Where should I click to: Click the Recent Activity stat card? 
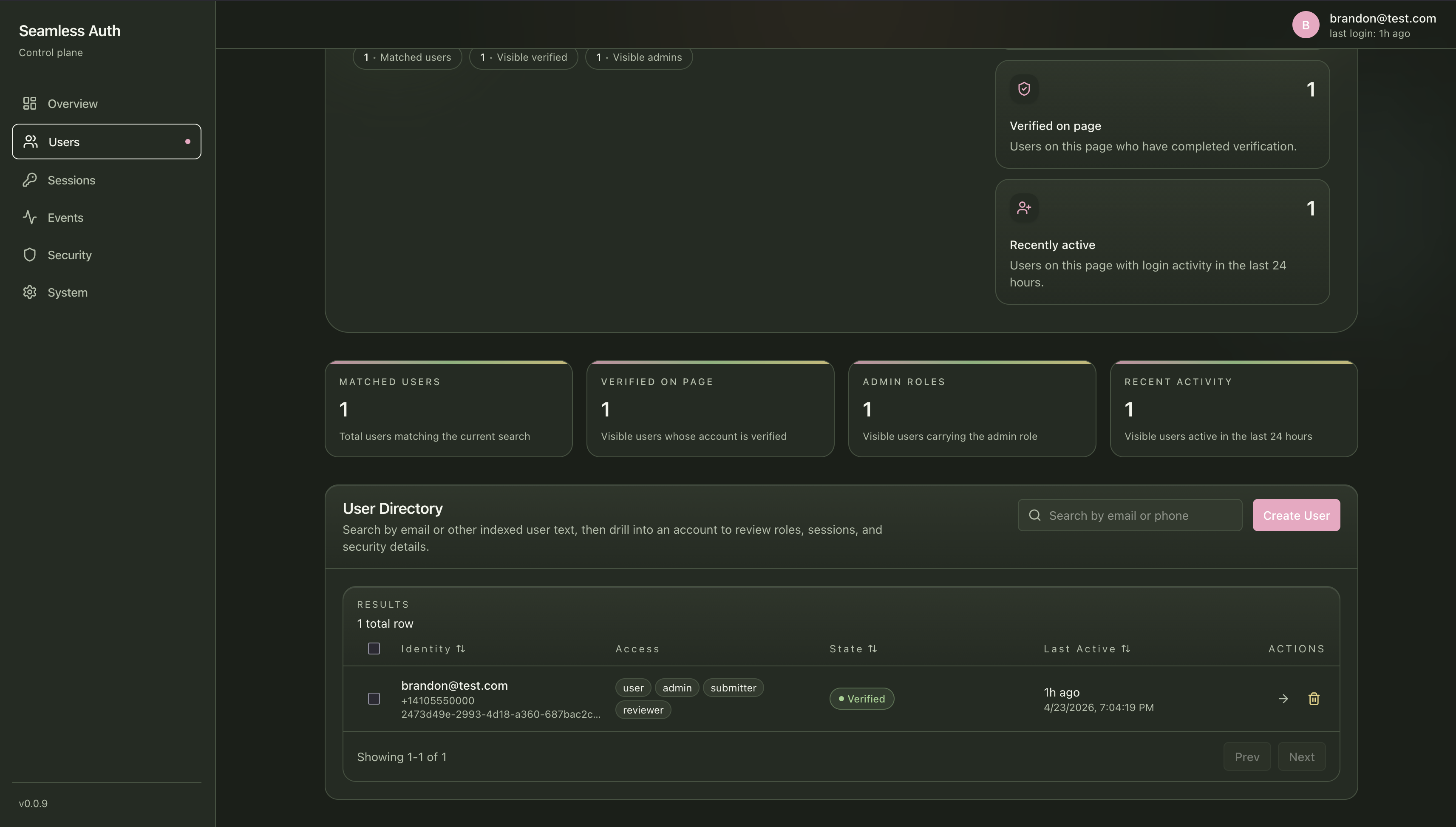click(1234, 408)
